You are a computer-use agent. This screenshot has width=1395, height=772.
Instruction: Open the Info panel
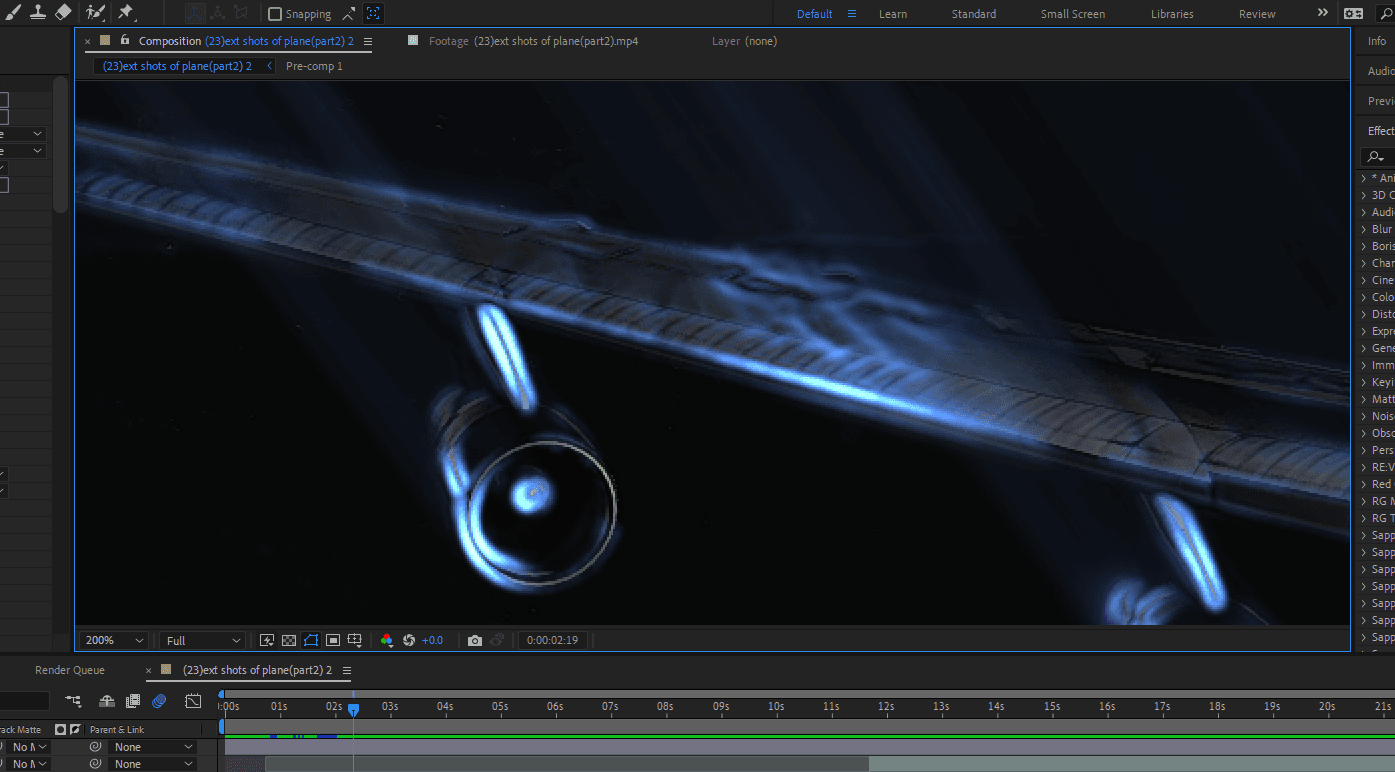click(1377, 41)
